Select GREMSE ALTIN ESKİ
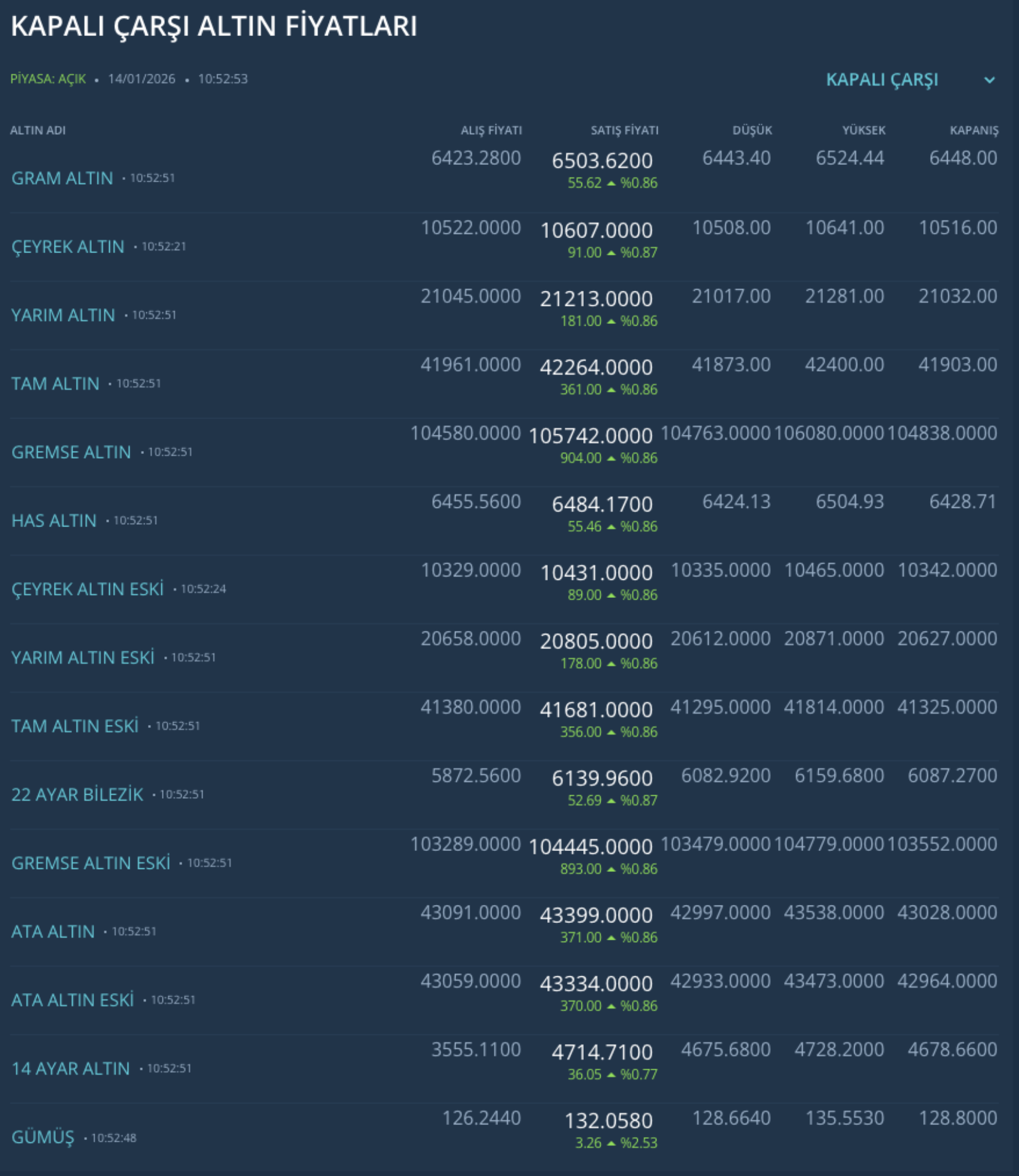Image resolution: width=1019 pixels, height=1176 pixels. click(91, 862)
